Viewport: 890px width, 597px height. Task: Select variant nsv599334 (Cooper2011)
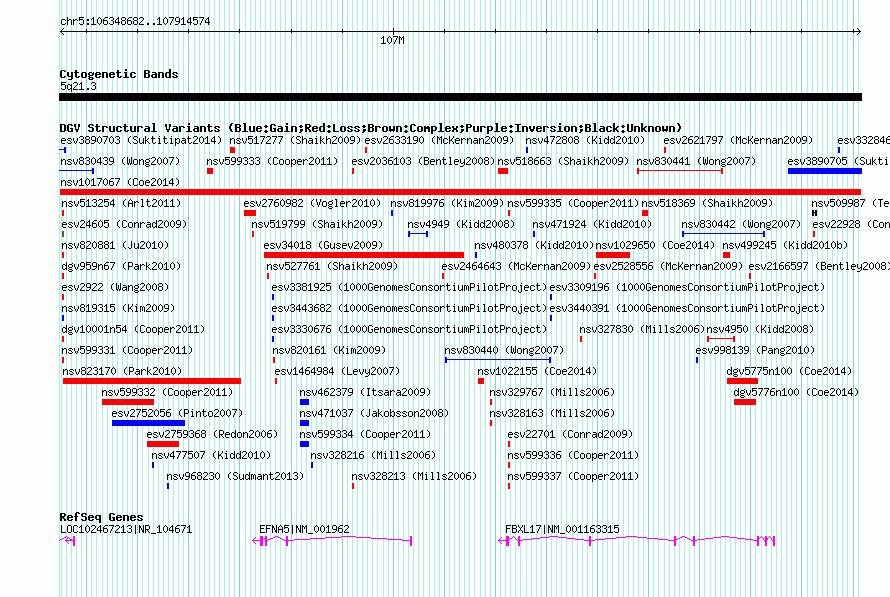point(365,434)
